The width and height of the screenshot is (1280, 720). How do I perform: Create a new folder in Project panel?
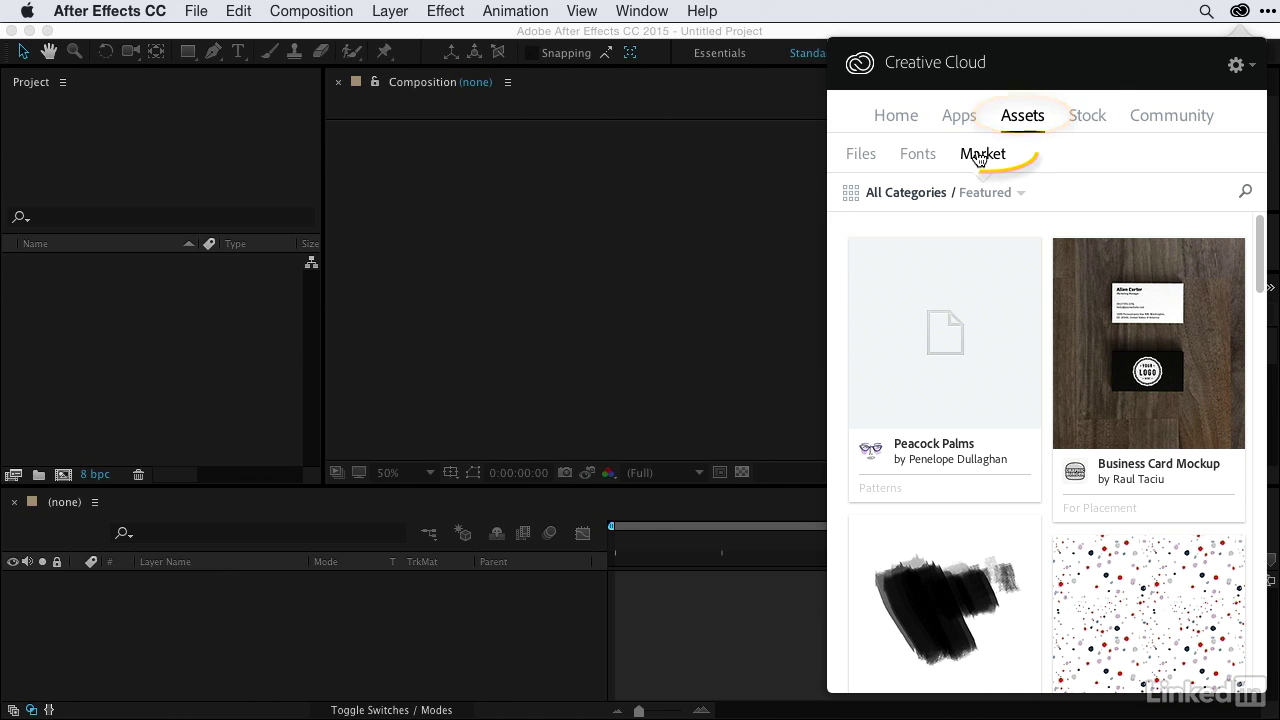[x=39, y=475]
